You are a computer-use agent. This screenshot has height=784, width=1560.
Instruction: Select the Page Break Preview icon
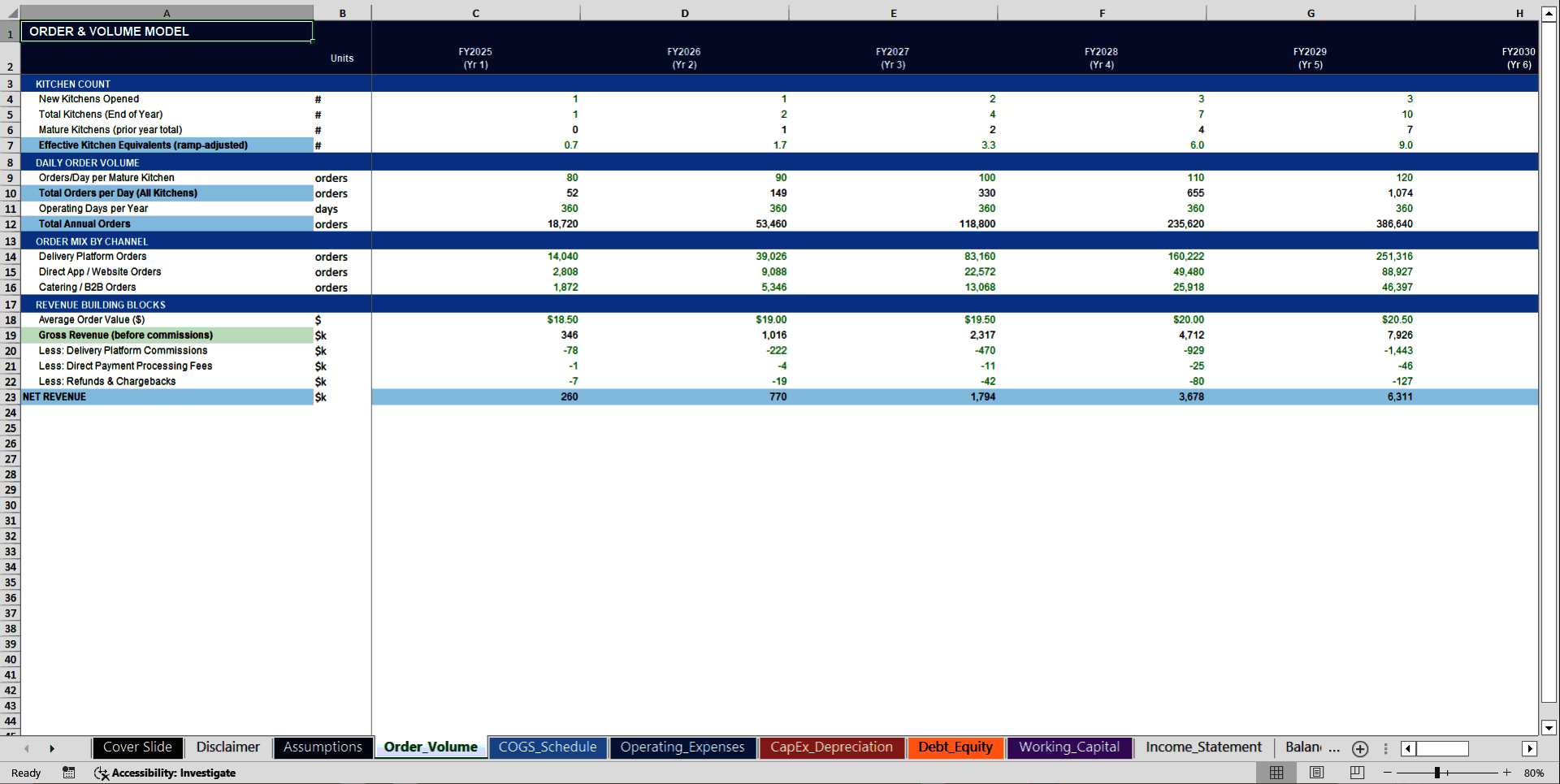tap(1357, 773)
